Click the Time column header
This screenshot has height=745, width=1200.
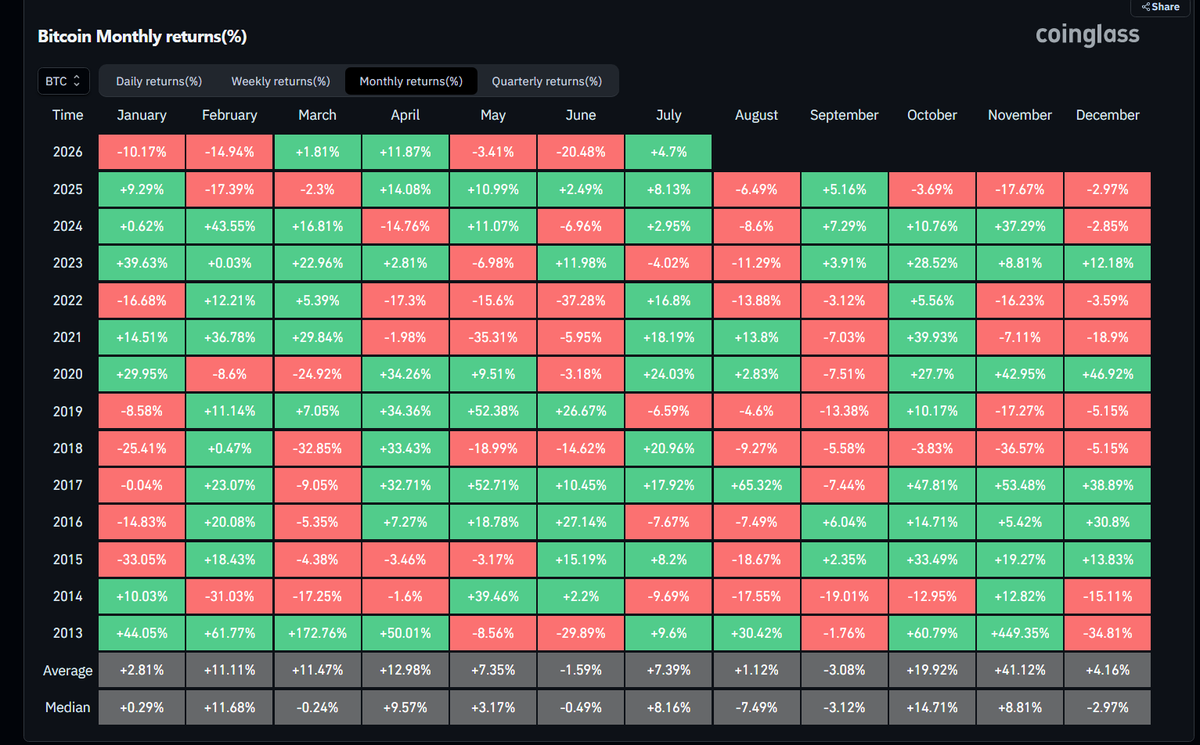tap(68, 115)
